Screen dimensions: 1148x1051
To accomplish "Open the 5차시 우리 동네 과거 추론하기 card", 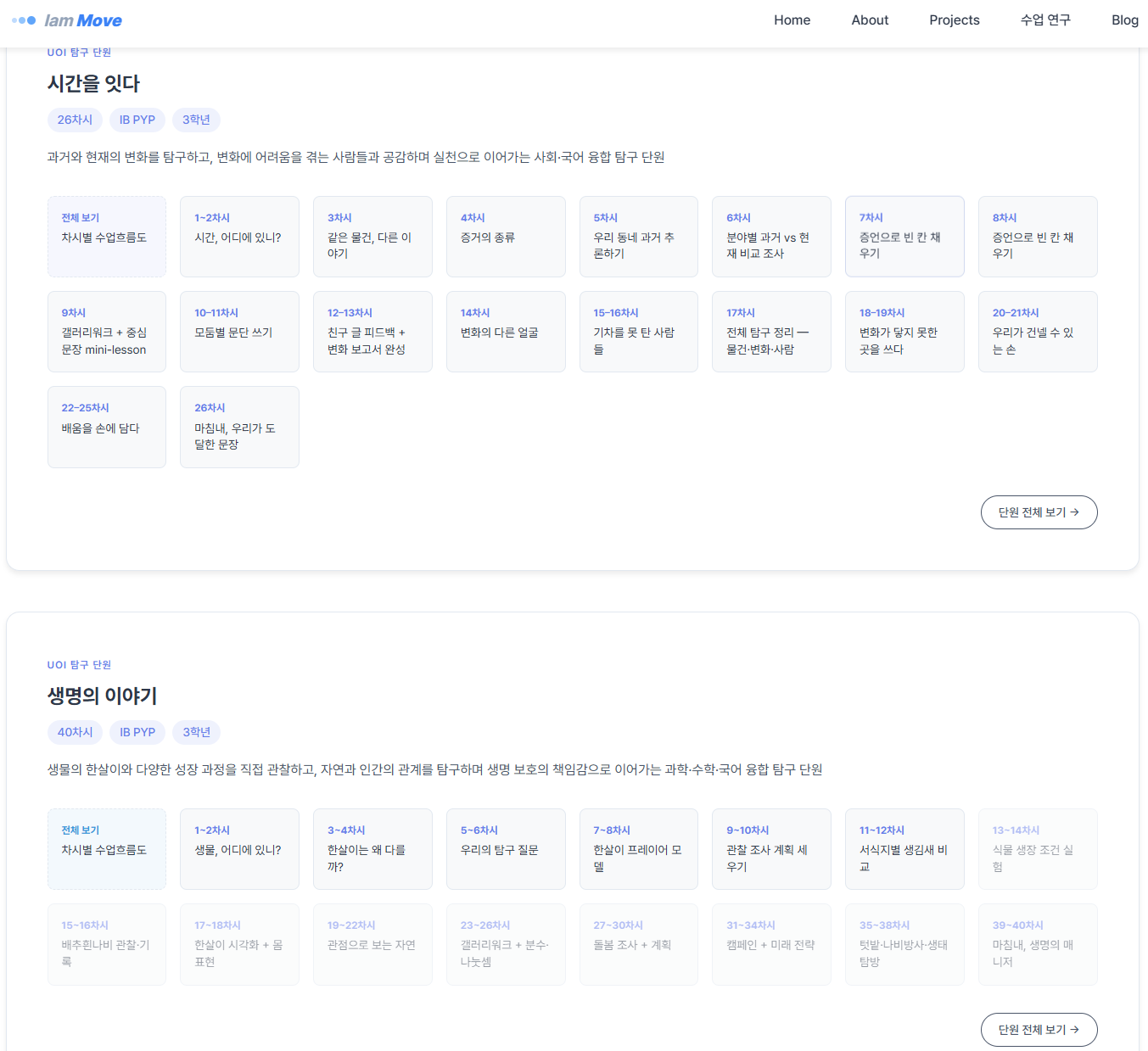I will [x=639, y=237].
